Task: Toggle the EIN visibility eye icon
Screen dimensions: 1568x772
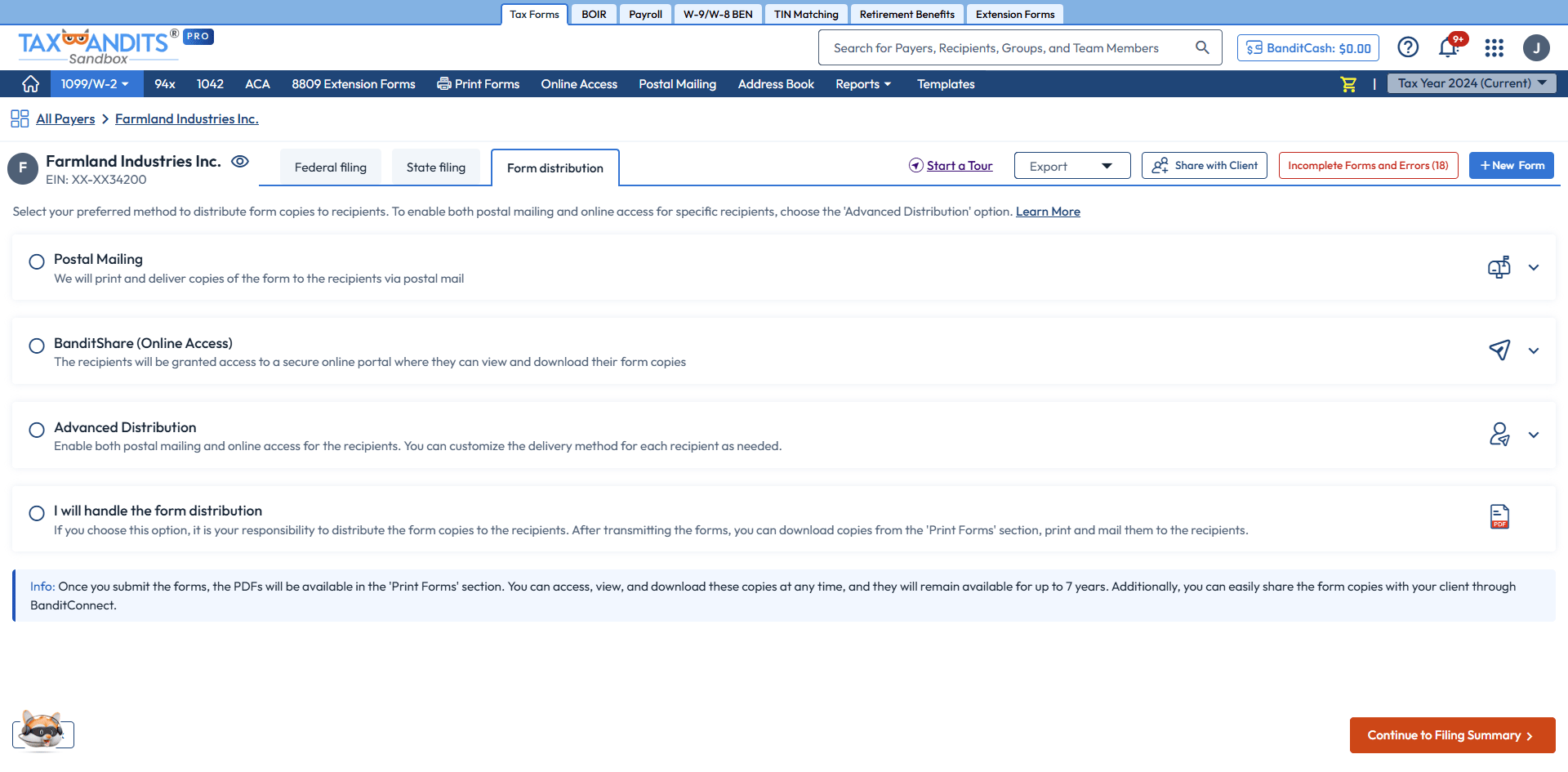Action: tap(240, 161)
